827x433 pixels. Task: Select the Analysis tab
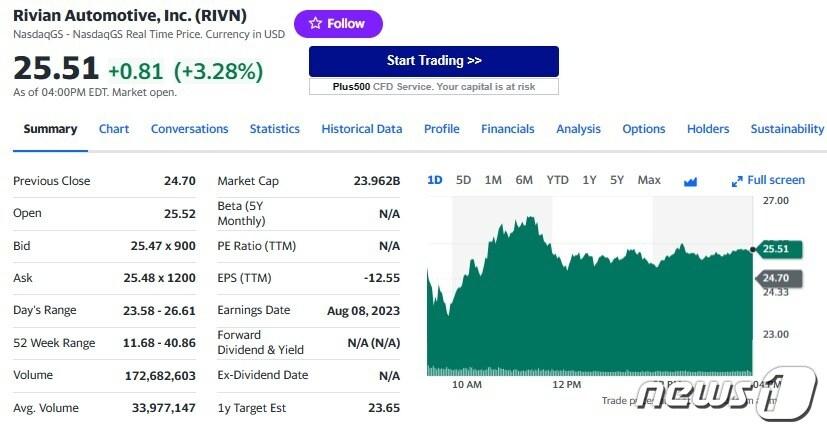[x=578, y=129]
